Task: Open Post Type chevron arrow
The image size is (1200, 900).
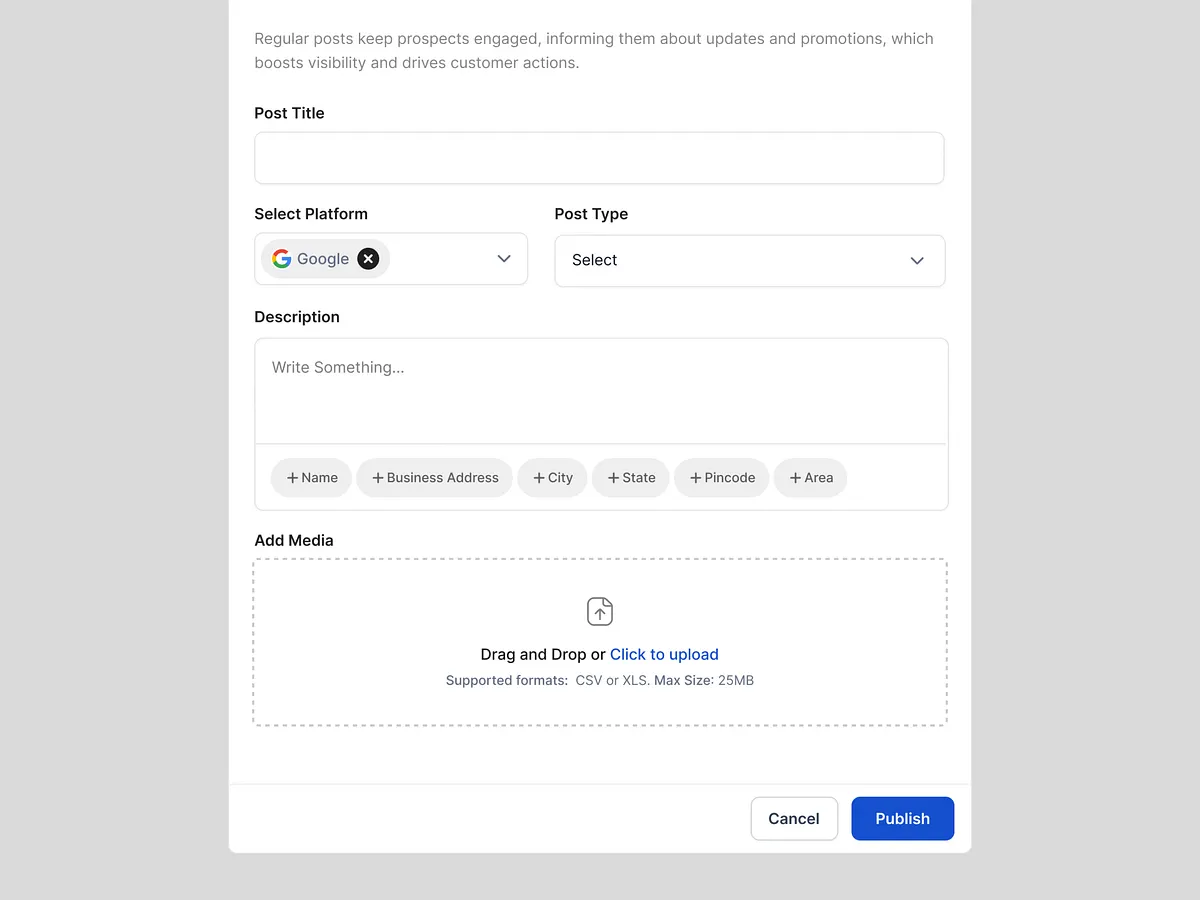Action: [x=916, y=260]
